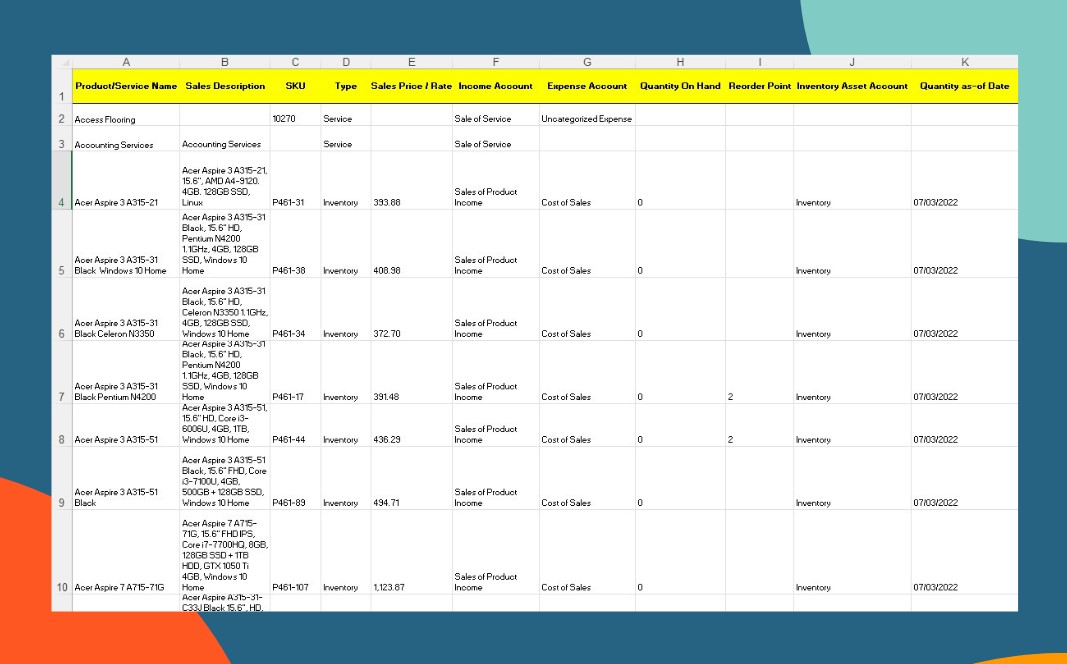The width and height of the screenshot is (1067, 664).
Task: Click the Product/Service Name header cell
Action: (126, 86)
